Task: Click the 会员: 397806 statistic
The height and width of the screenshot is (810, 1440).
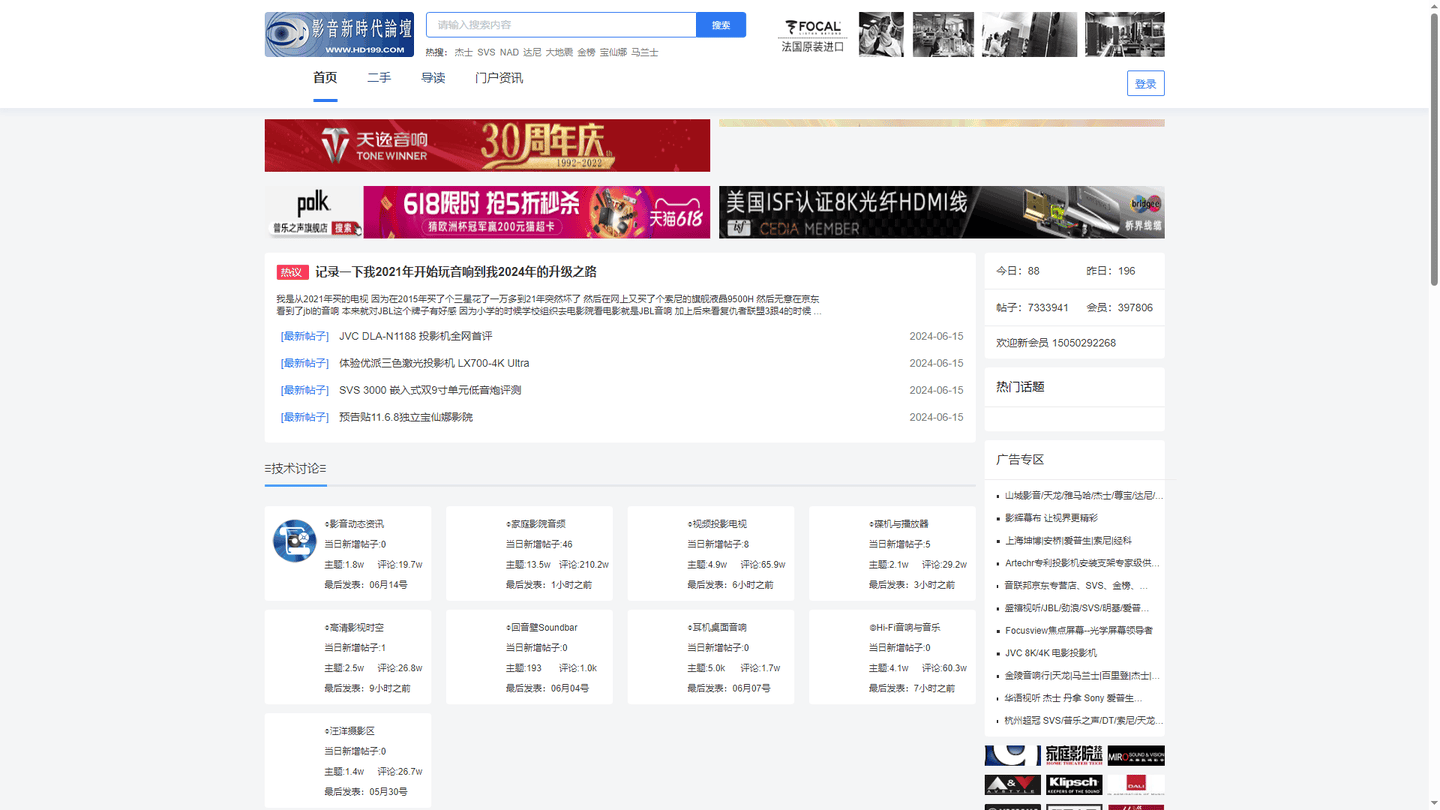Action: click(x=1120, y=308)
